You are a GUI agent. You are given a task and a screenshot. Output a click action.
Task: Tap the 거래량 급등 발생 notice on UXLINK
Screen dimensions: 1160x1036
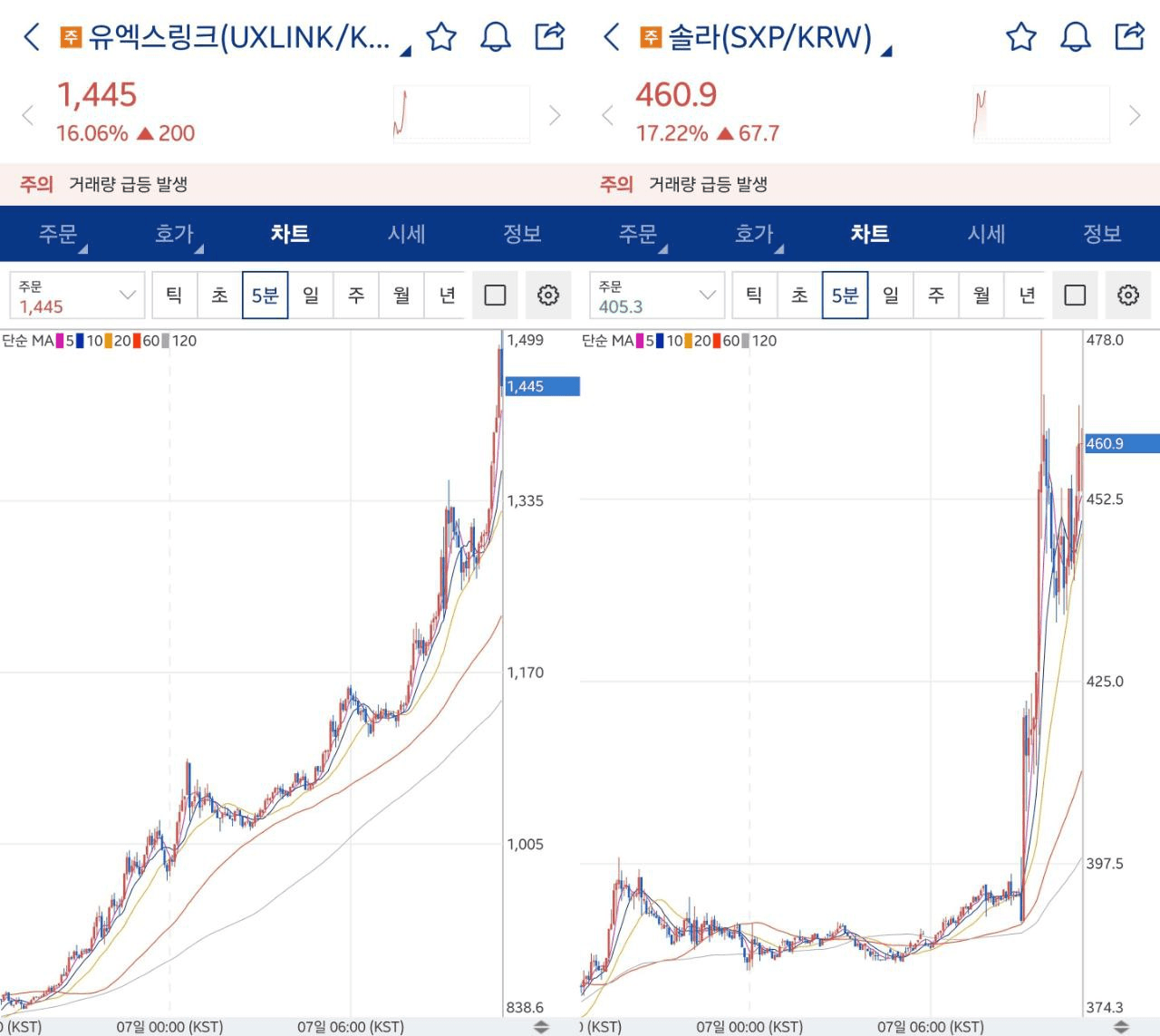click(129, 184)
